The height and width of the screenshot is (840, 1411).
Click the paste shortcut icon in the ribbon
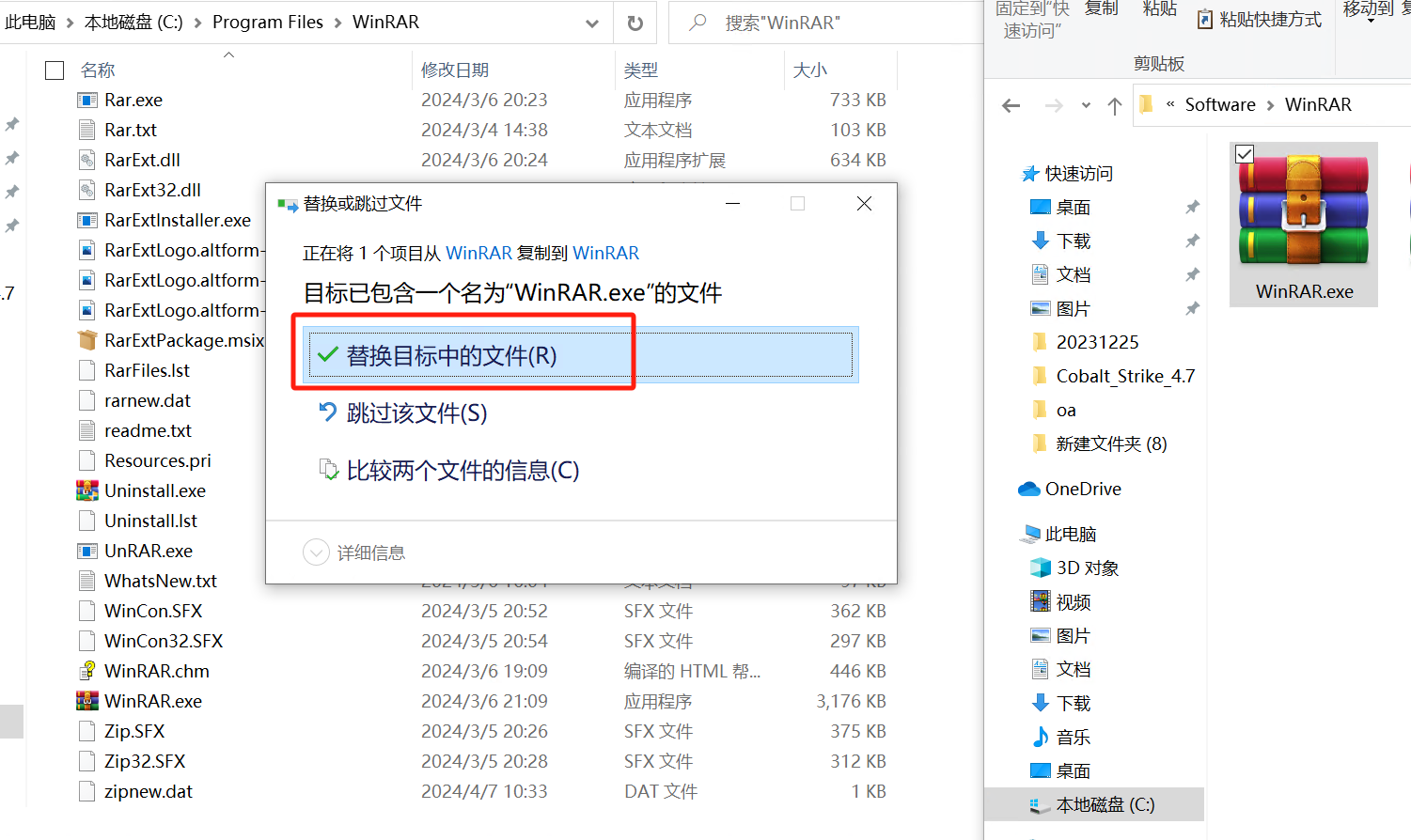(x=1205, y=19)
